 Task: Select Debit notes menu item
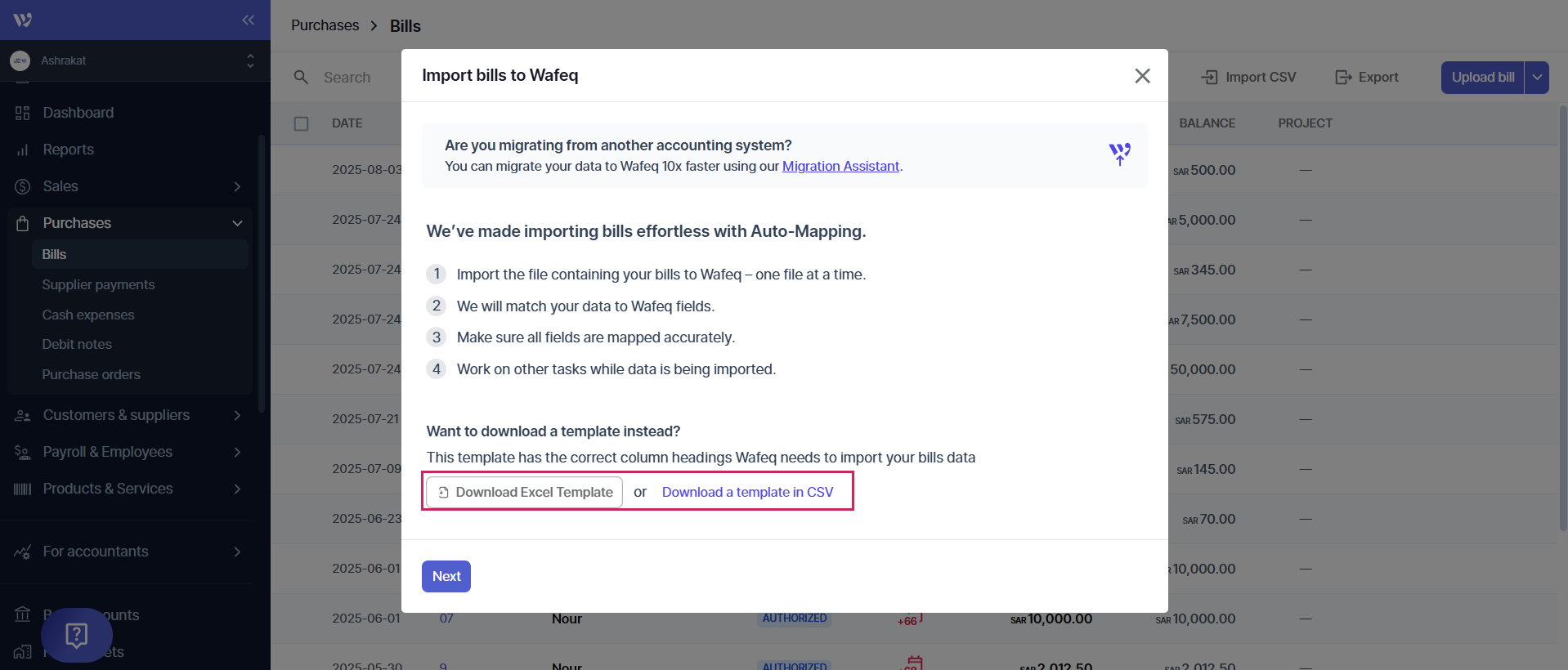[x=77, y=344]
